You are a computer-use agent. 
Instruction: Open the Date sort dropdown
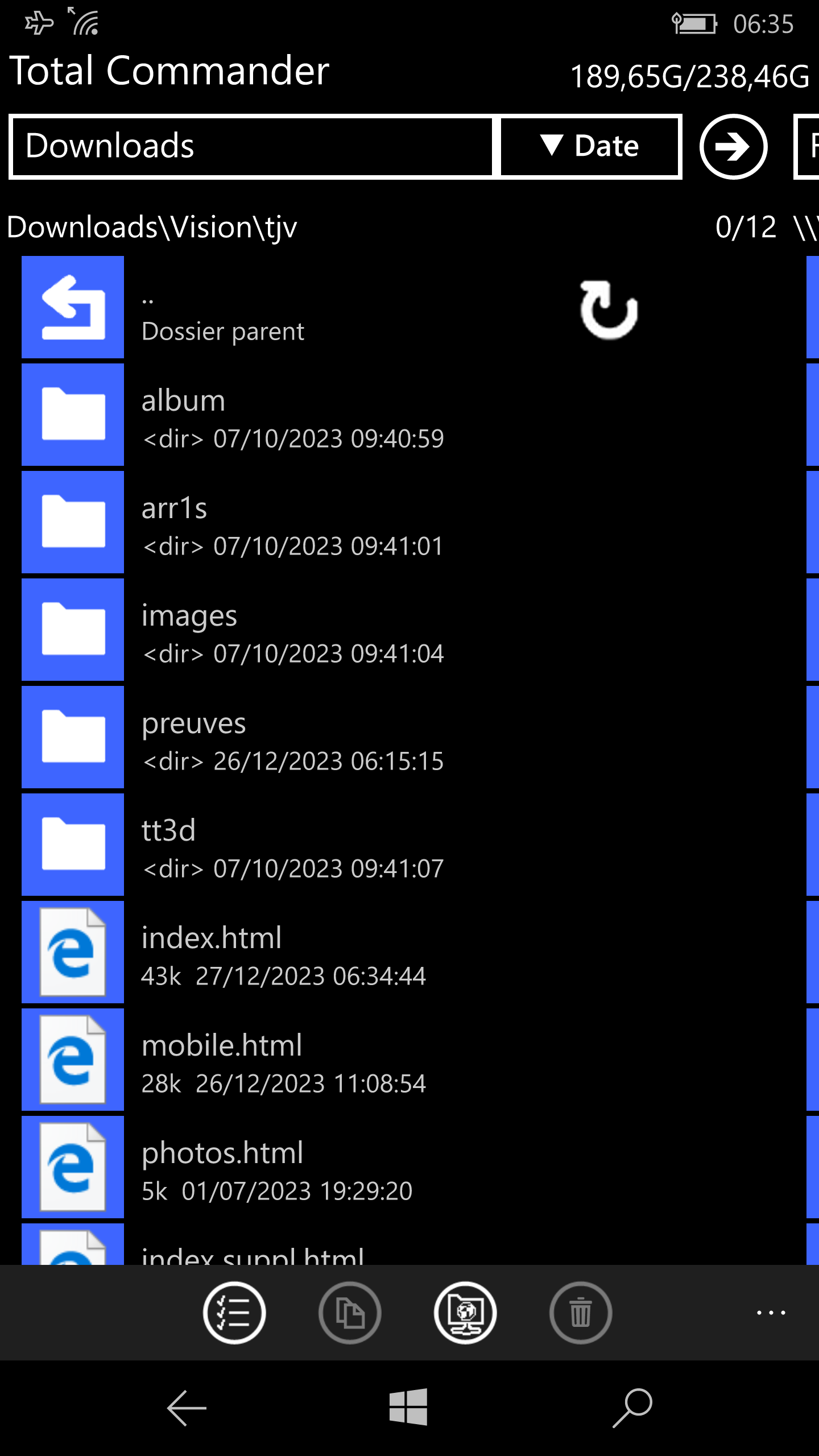pyautogui.click(x=590, y=147)
